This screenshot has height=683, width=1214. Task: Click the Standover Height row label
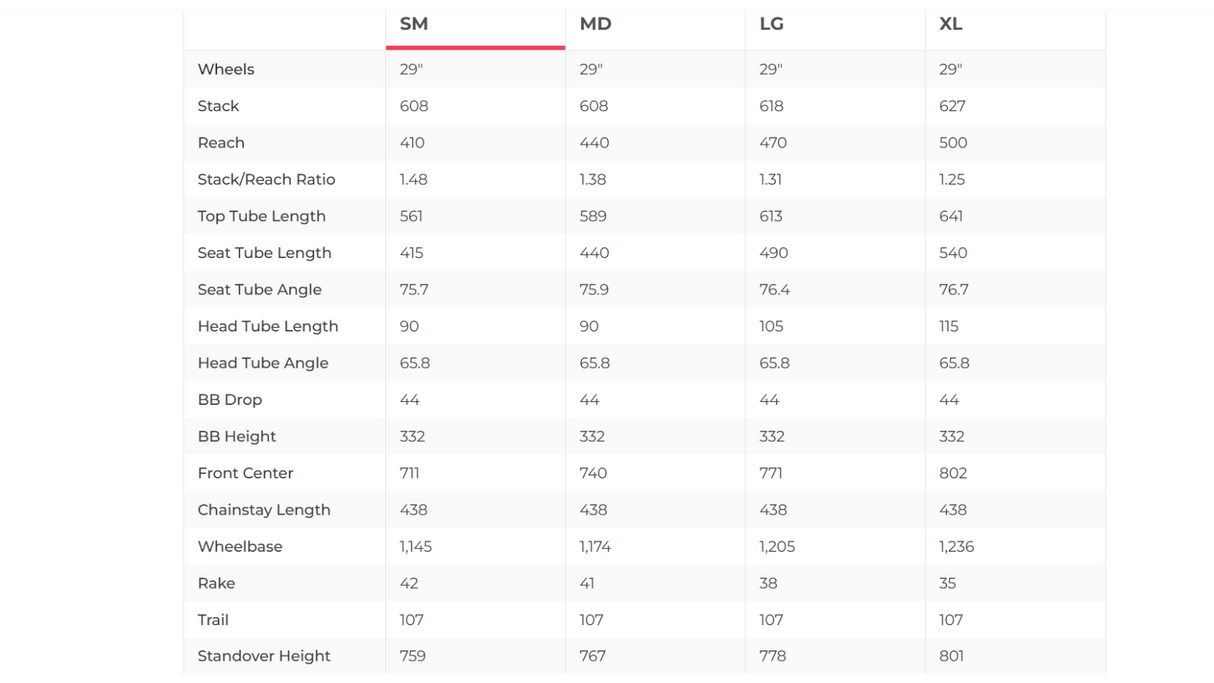[264, 656]
